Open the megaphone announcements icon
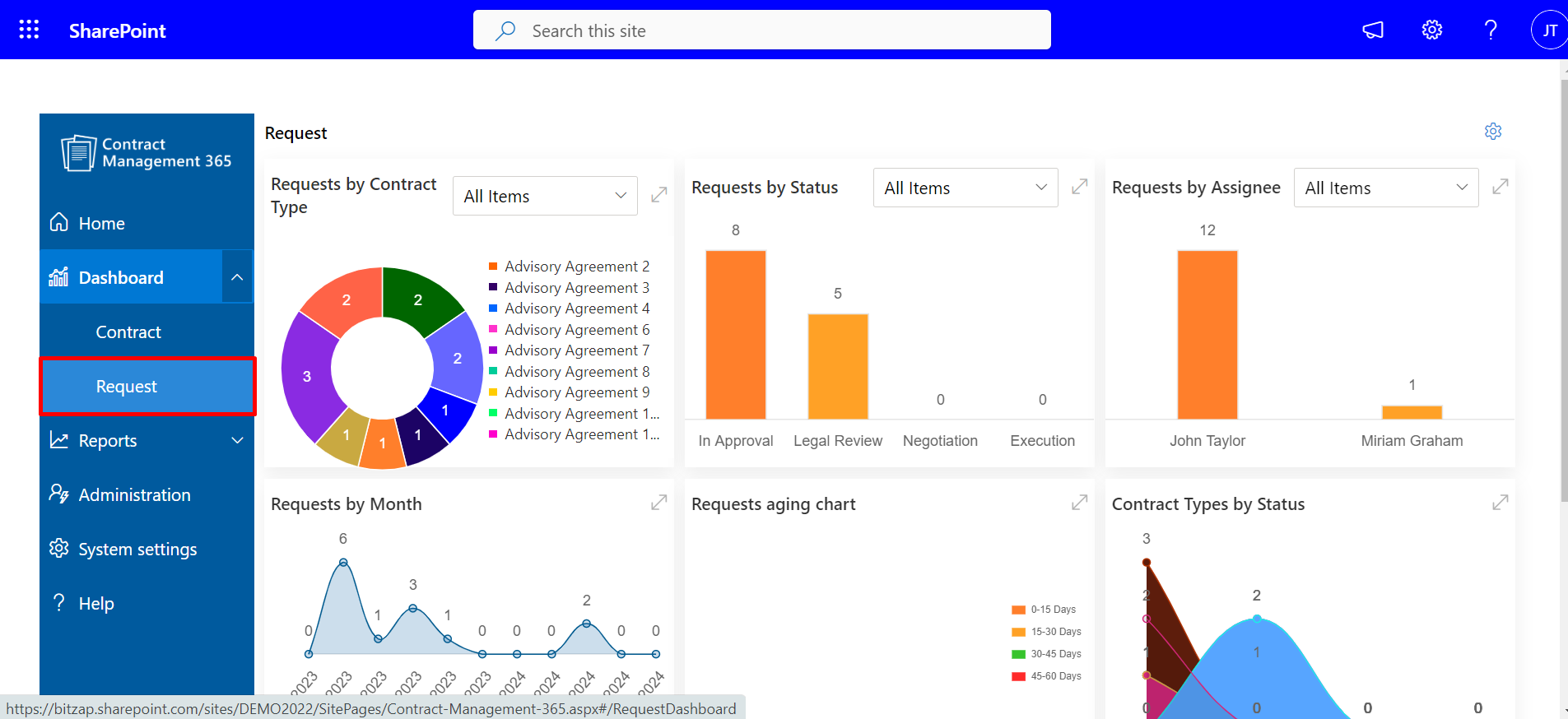 pyautogui.click(x=1373, y=30)
